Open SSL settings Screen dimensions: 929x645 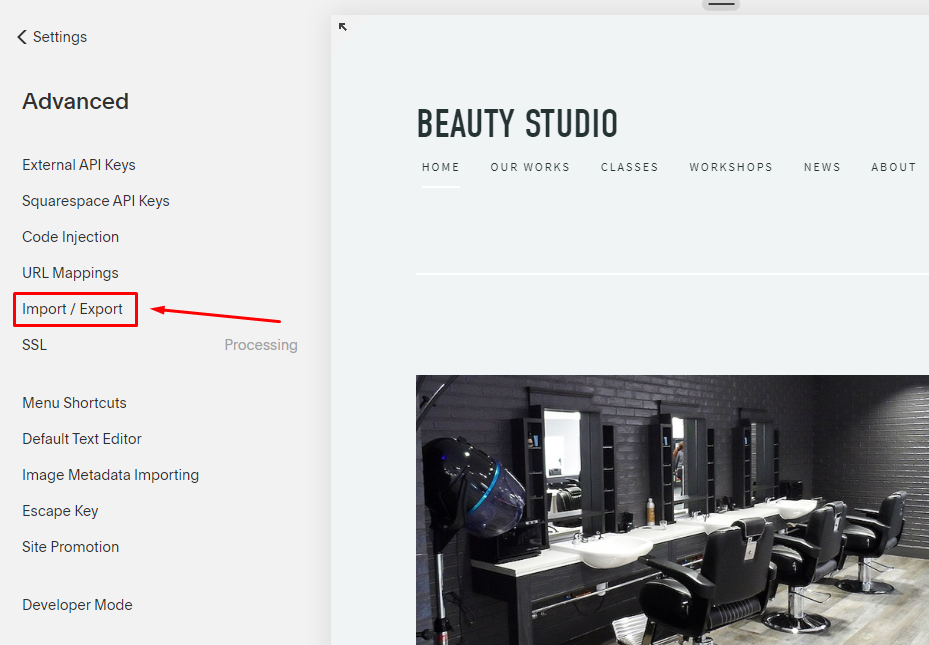click(35, 345)
